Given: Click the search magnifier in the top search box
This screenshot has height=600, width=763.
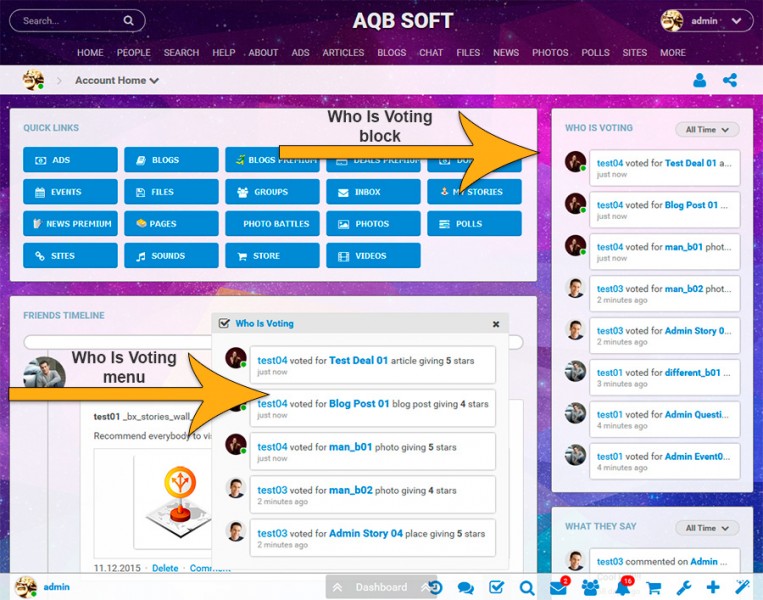Looking at the screenshot, I should click(x=128, y=20).
